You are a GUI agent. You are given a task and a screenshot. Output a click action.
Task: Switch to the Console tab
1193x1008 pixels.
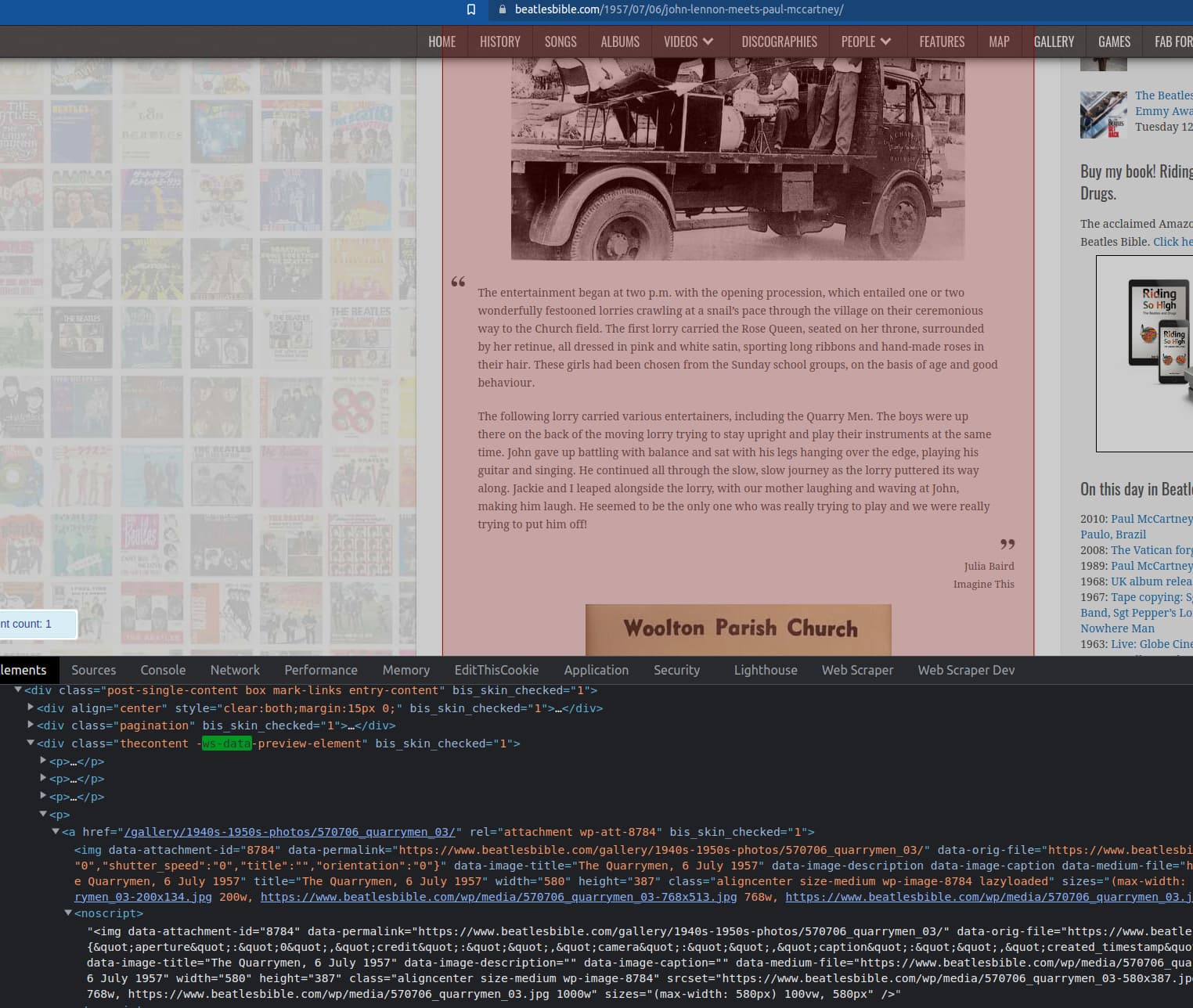163,670
